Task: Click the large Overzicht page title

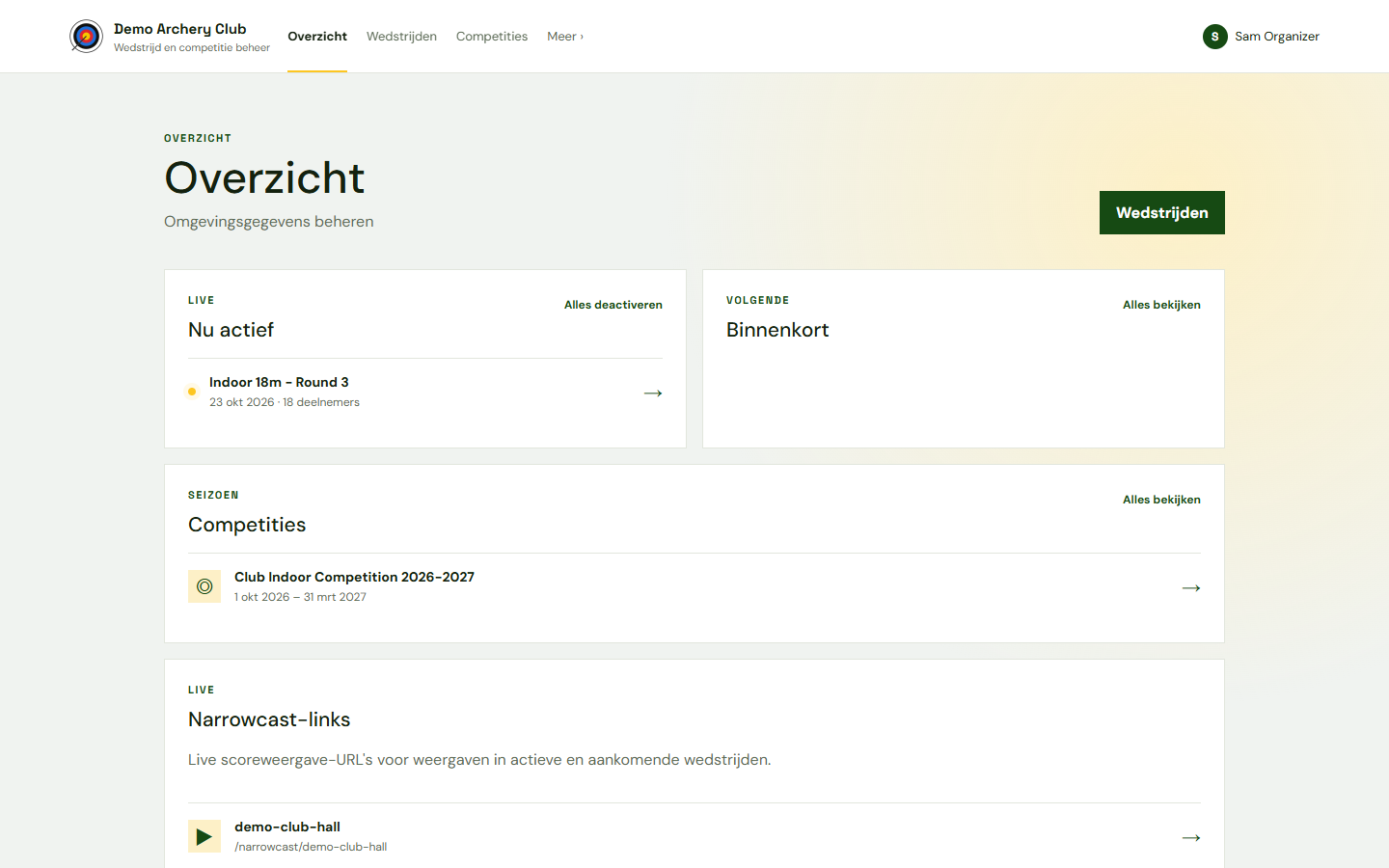Action: coord(264,177)
